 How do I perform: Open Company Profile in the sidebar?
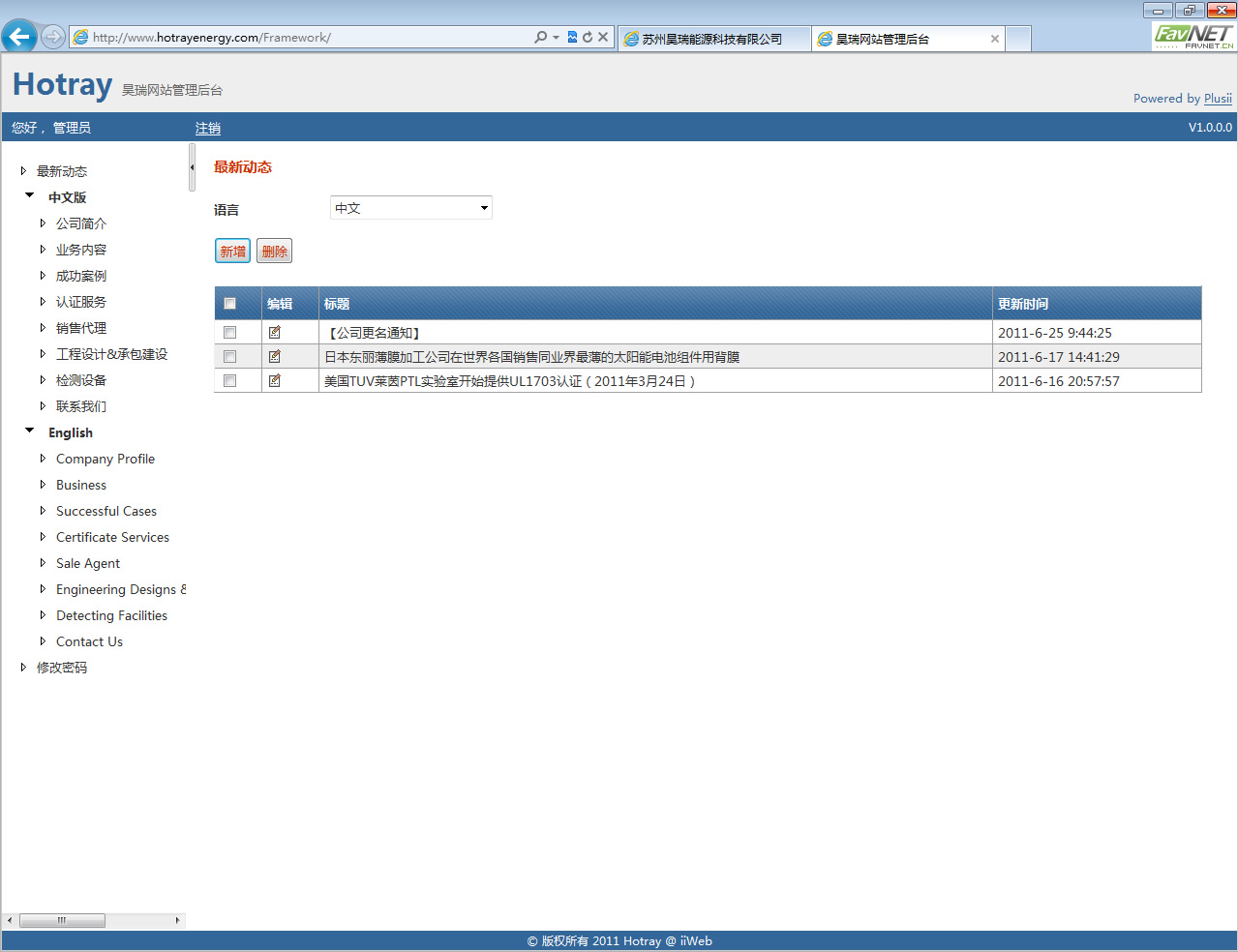coord(105,459)
